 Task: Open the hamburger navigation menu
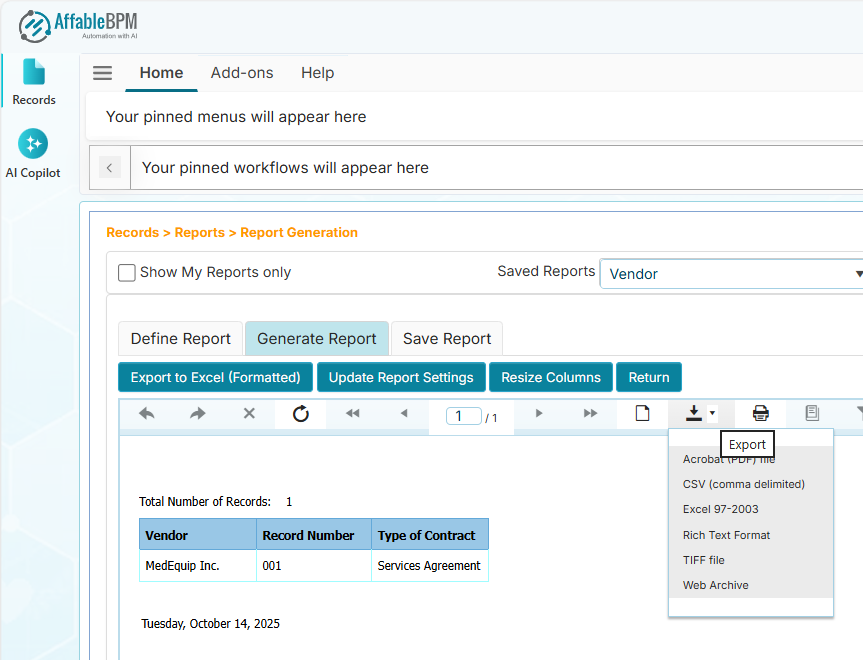coord(101,72)
